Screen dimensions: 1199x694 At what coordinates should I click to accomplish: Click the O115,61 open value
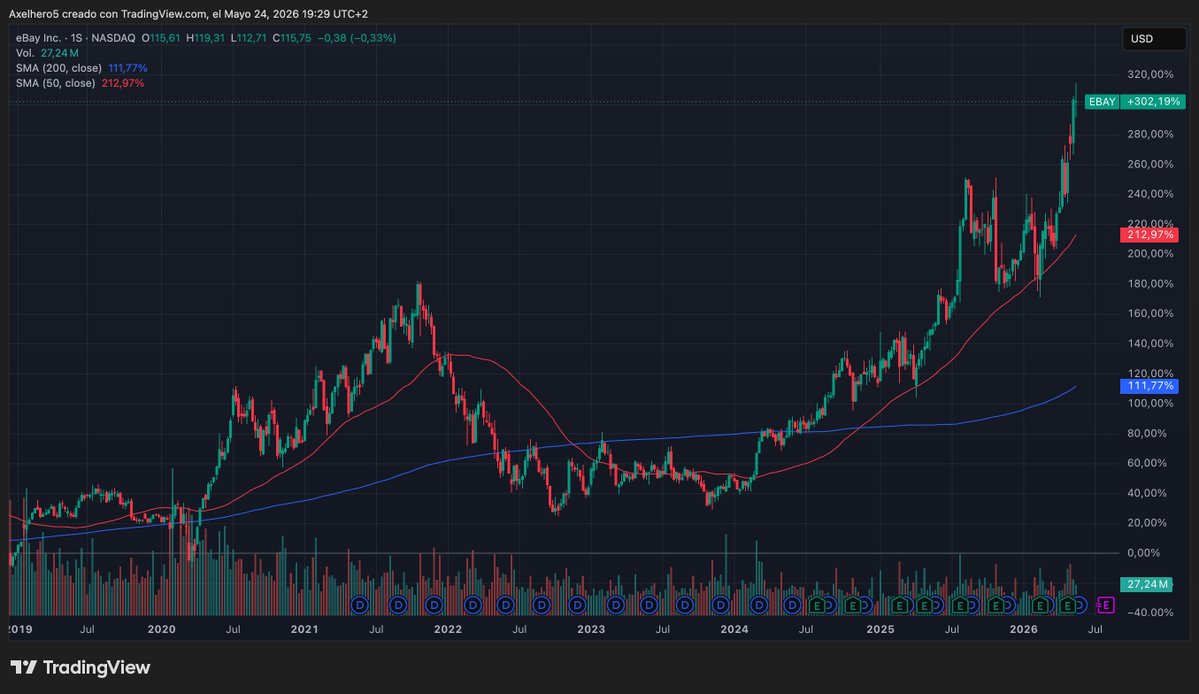point(161,37)
